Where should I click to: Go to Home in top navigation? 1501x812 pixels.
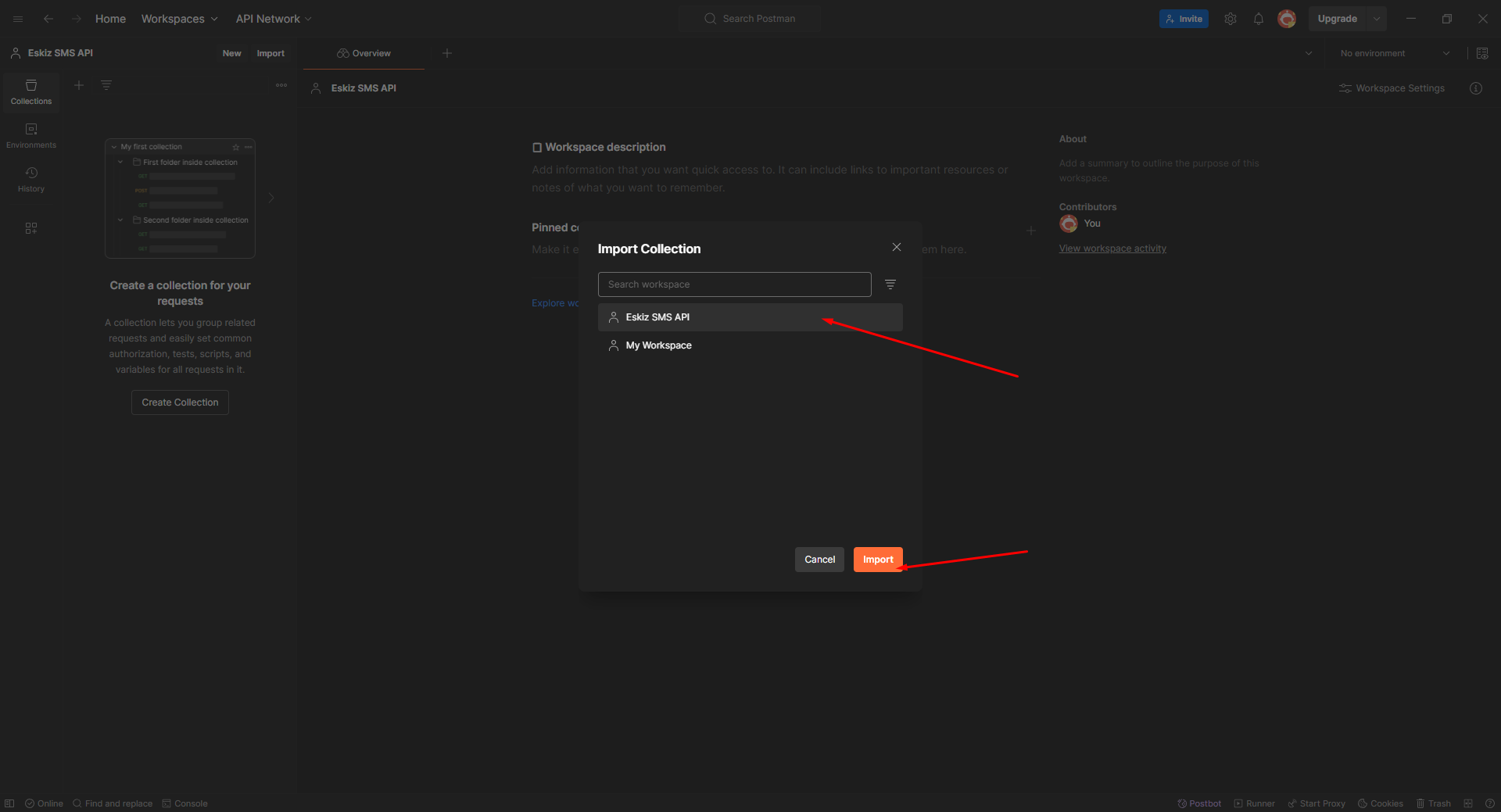point(110,19)
